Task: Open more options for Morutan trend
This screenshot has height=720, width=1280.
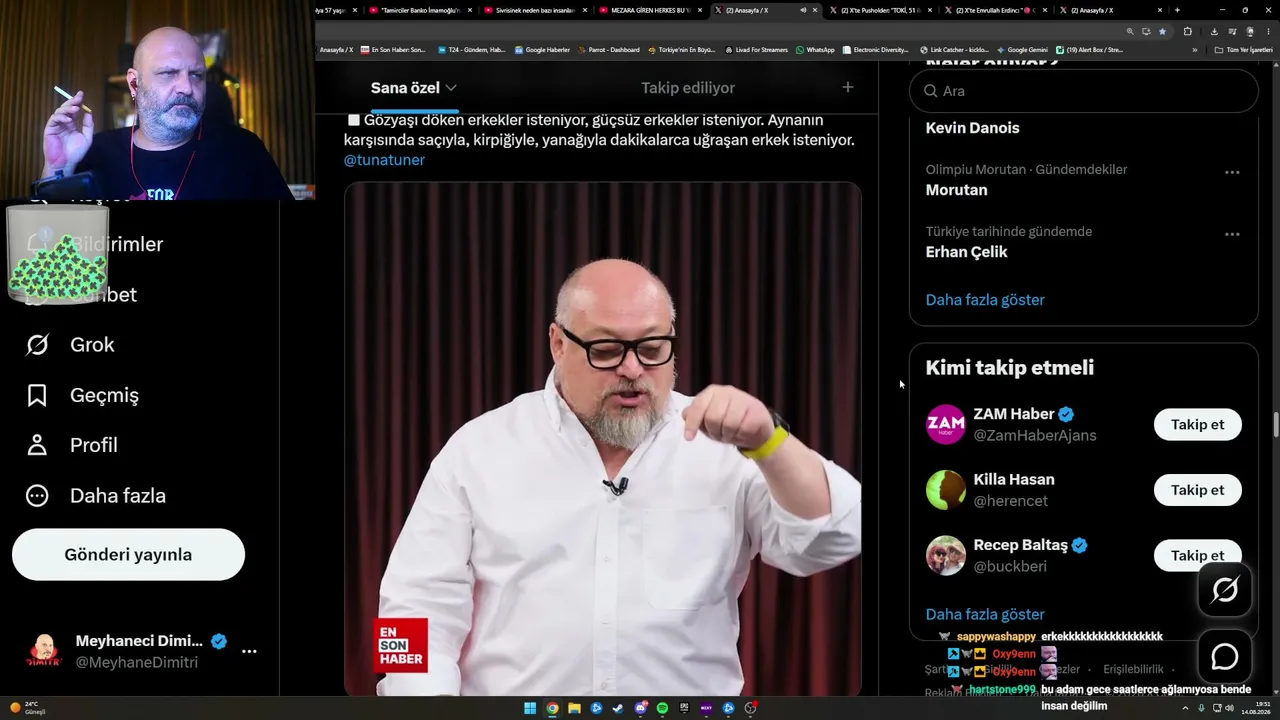Action: (x=1232, y=172)
